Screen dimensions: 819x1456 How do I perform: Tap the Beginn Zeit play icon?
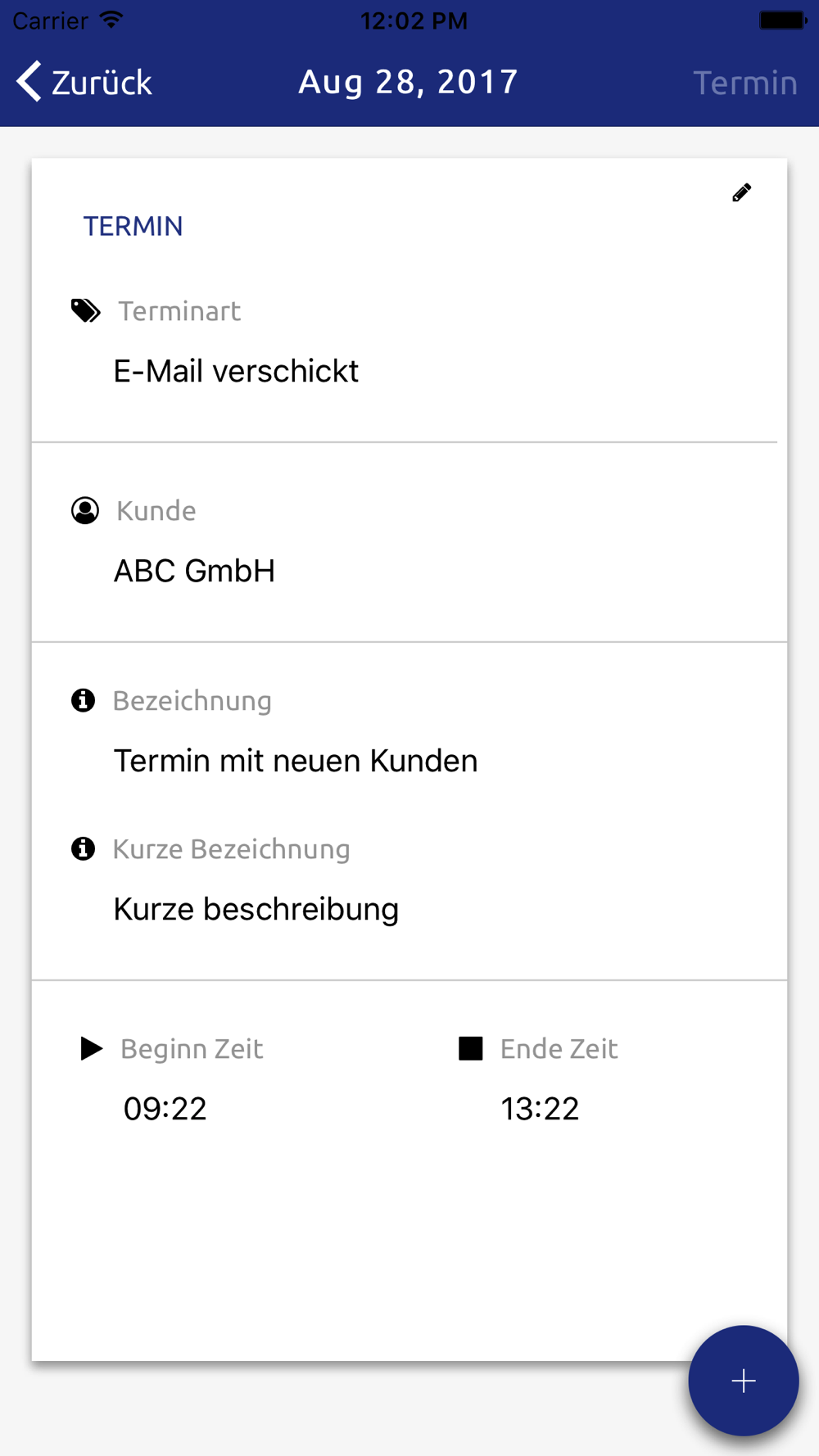pos(91,1048)
